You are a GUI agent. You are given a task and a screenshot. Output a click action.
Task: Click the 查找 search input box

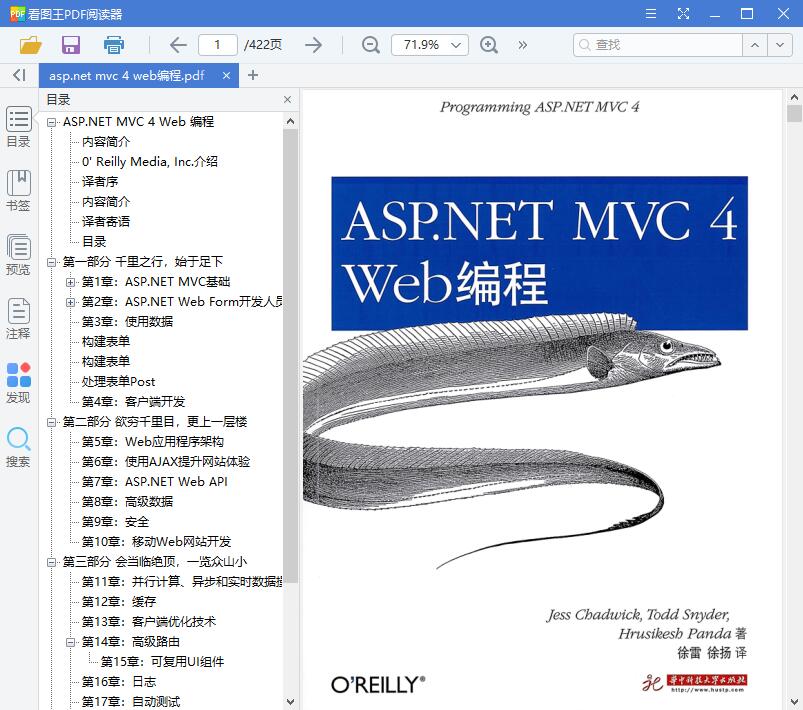tap(658, 45)
